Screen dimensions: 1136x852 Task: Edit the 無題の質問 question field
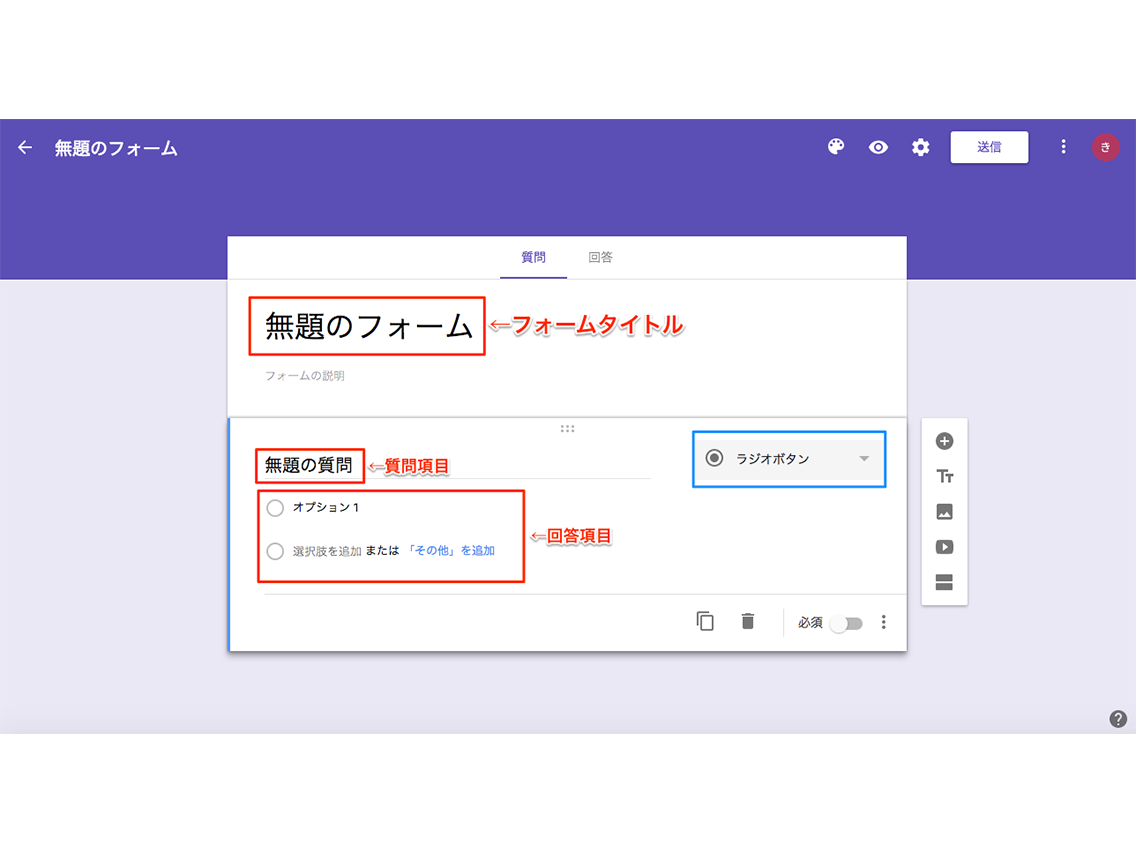point(309,465)
